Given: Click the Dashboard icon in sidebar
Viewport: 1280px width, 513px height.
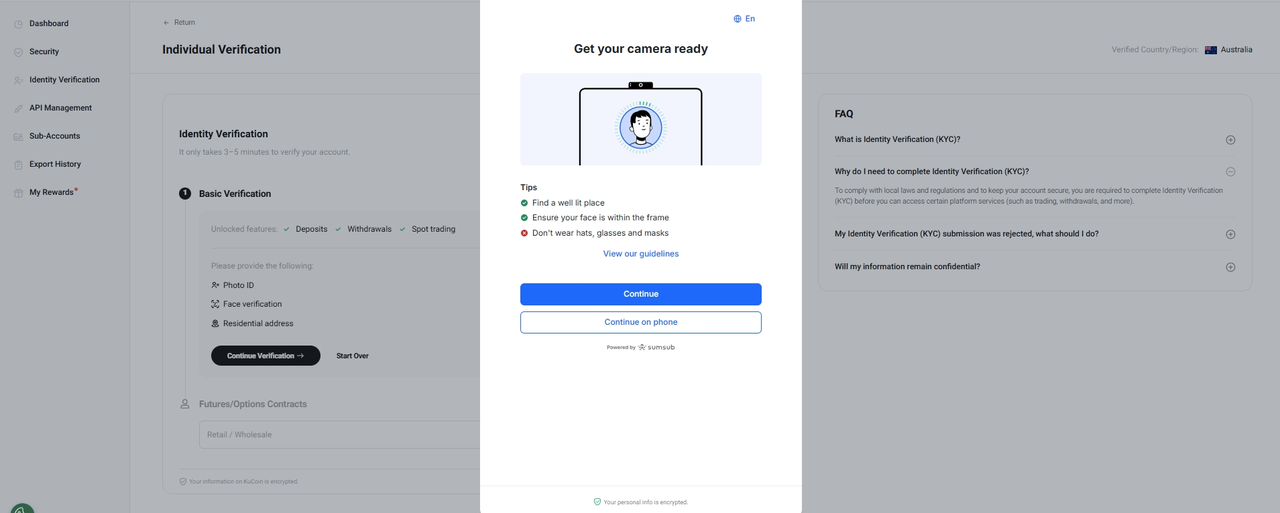Looking at the screenshot, I should point(18,23).
